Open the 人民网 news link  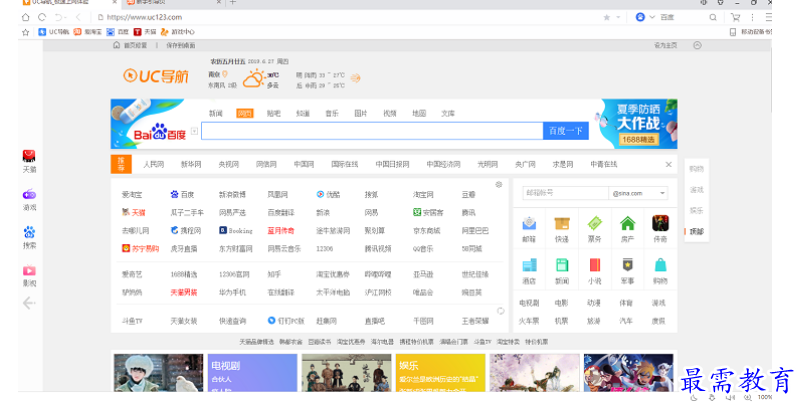[x=153, y=165]
